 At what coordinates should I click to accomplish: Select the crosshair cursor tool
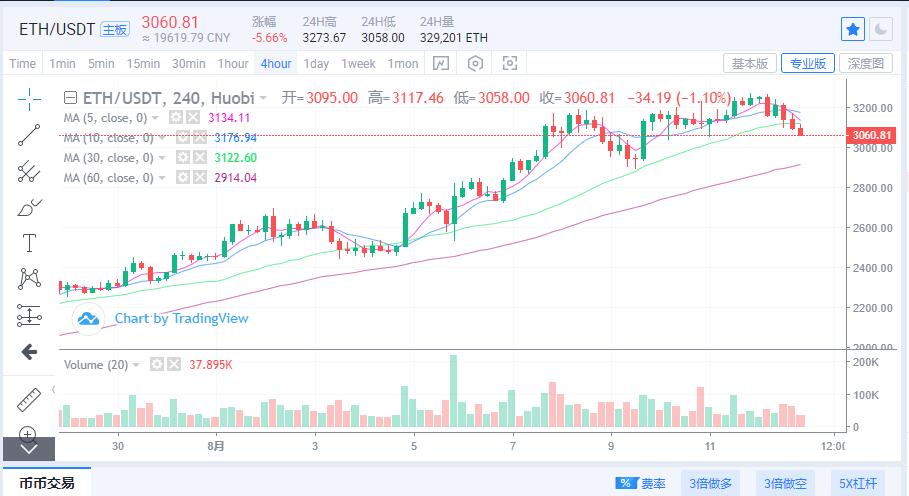coord(29,100)
